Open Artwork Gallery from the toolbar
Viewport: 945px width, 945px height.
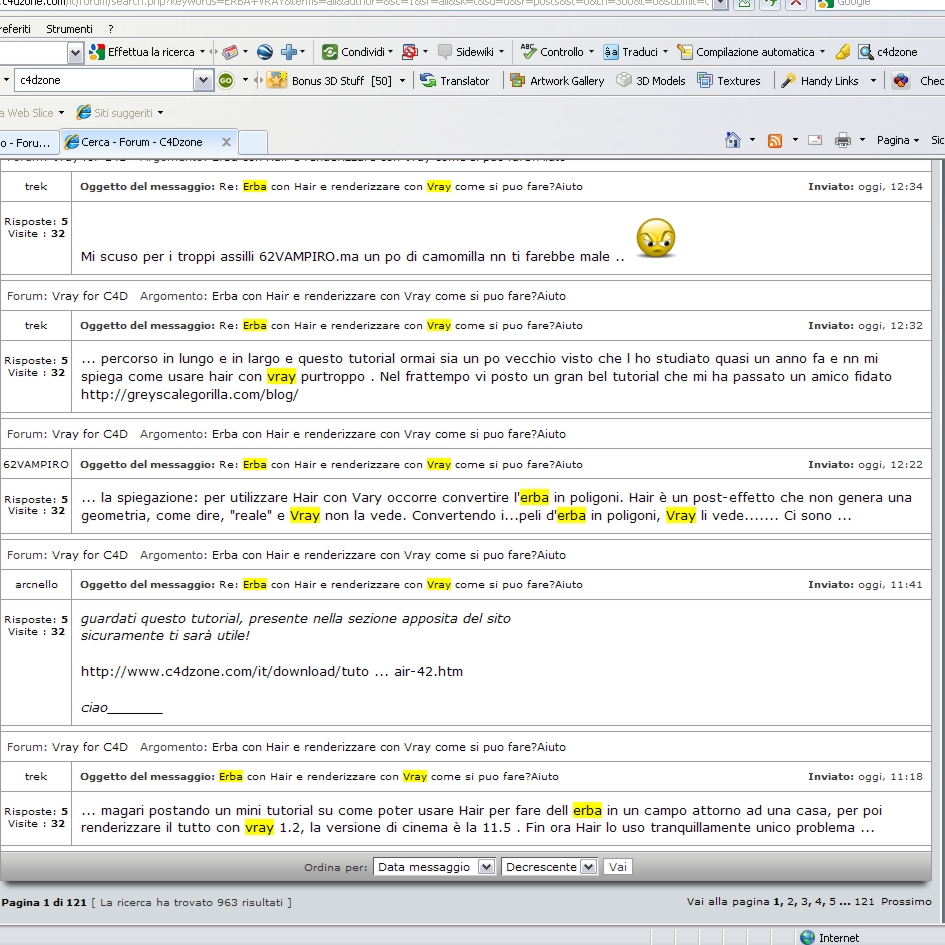click(557, 80)
